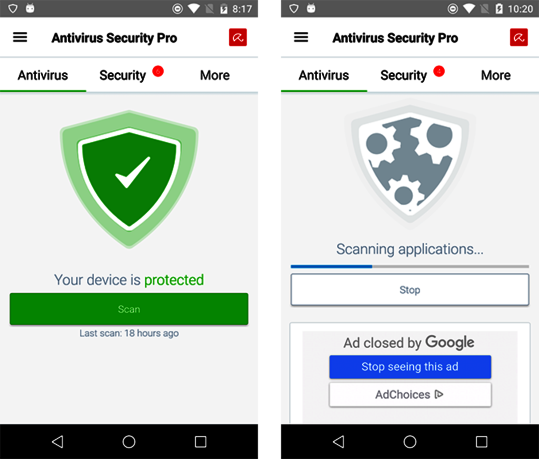
Task: Open hamburger menu on scanning screen
Action: click(301, 37)
